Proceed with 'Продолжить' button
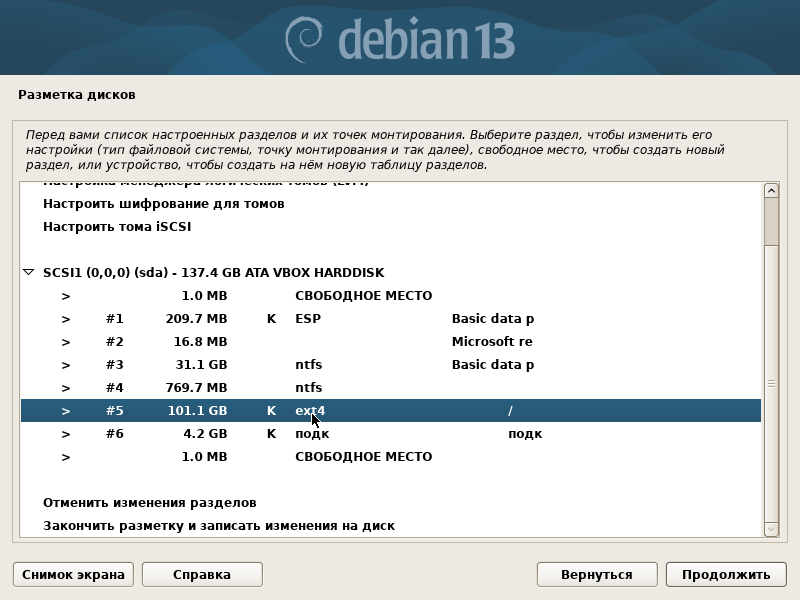The image size is (800, 600). pyautogui.click(x=726, y=574)
